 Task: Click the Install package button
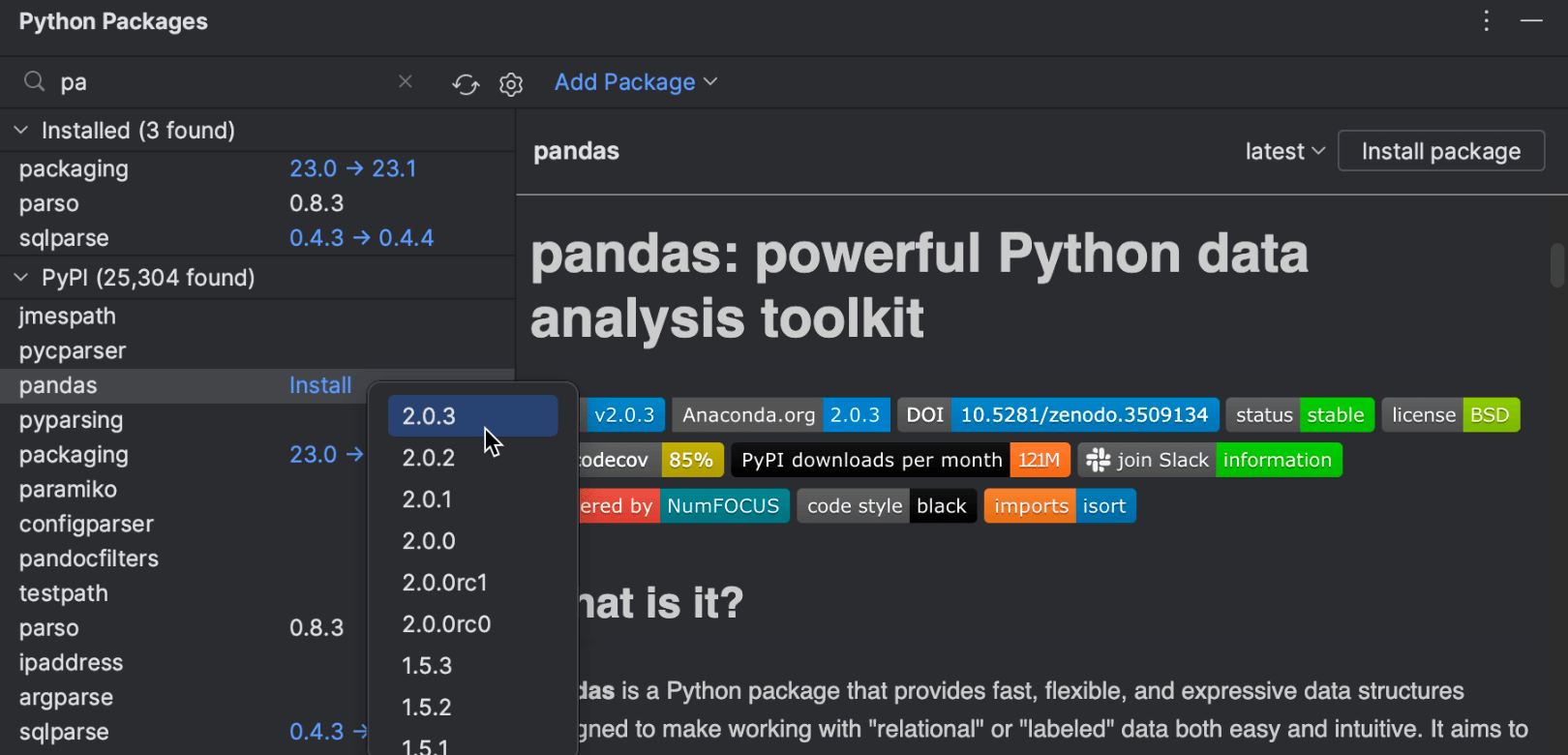coord(1440,151)
